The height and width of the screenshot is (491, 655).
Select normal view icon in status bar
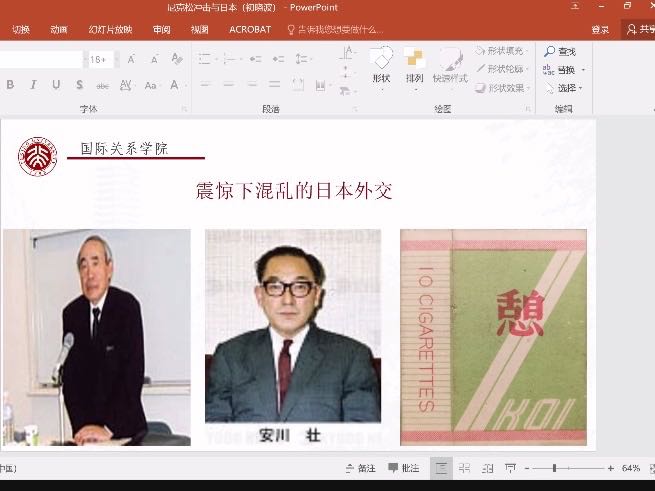(441, 468)
